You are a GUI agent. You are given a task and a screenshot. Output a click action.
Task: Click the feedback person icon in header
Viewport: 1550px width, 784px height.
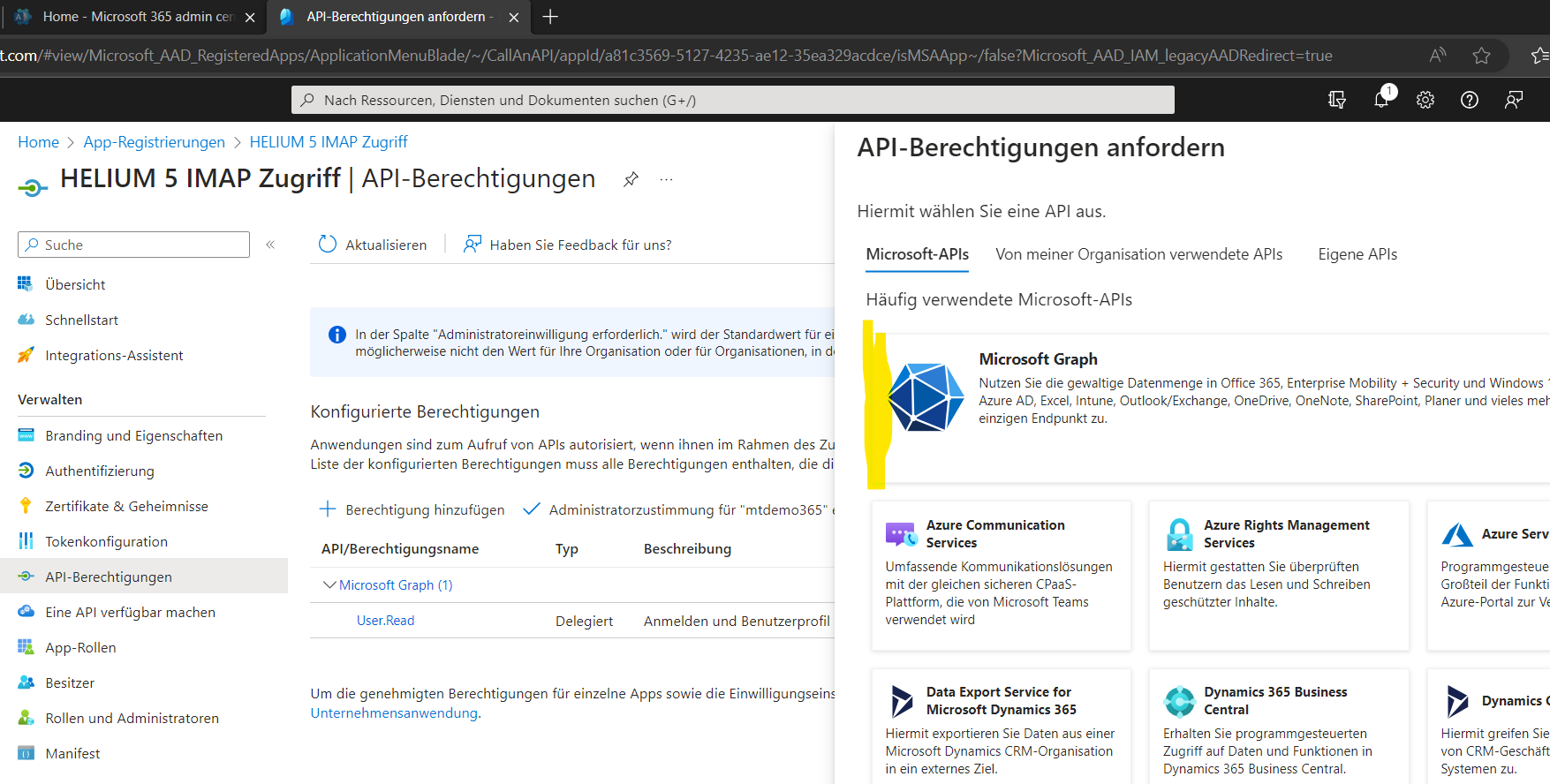tap(1514, 100)
